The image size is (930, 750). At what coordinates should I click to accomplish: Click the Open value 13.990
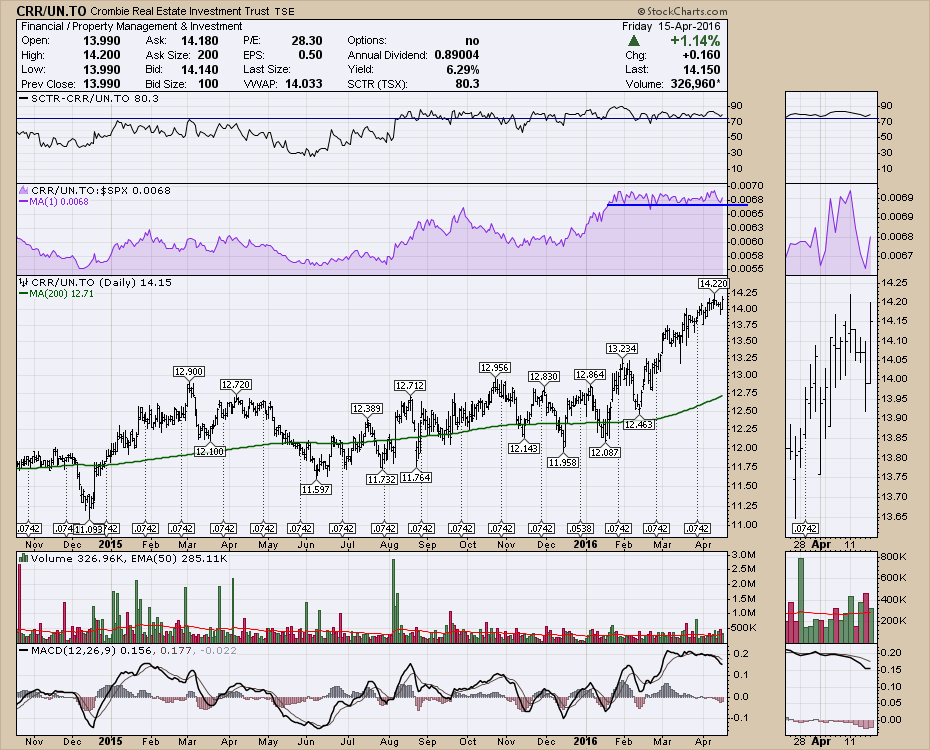click(101, 40)
